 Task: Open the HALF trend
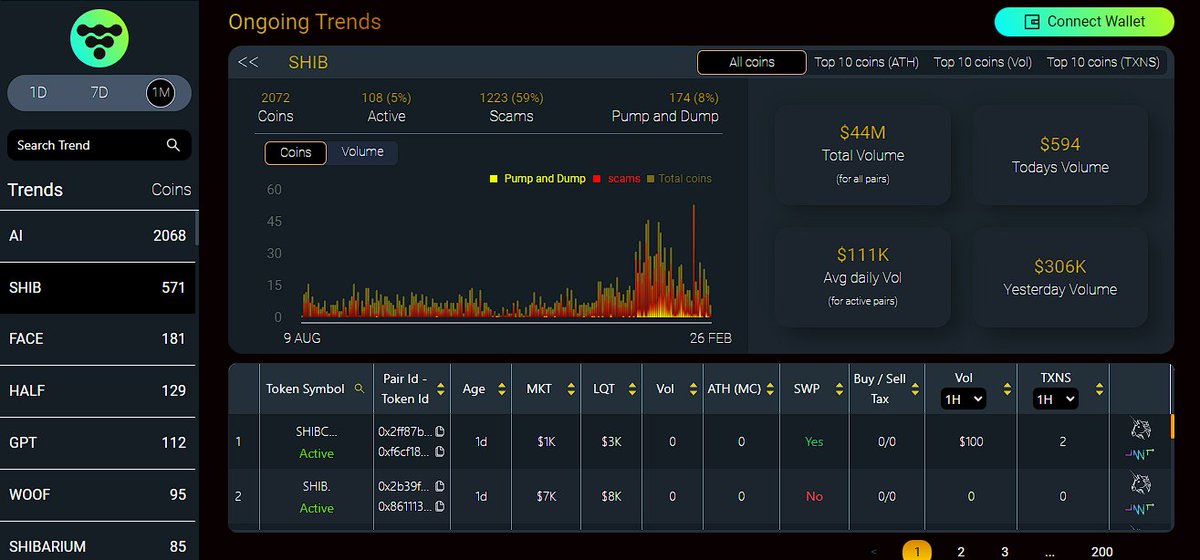click(97, 391)
